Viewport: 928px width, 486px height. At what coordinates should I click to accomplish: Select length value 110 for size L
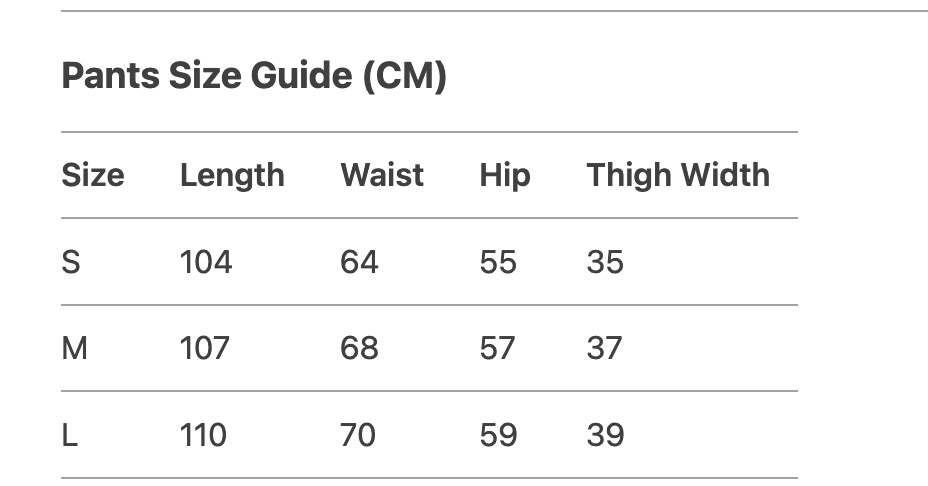[203, 435]
